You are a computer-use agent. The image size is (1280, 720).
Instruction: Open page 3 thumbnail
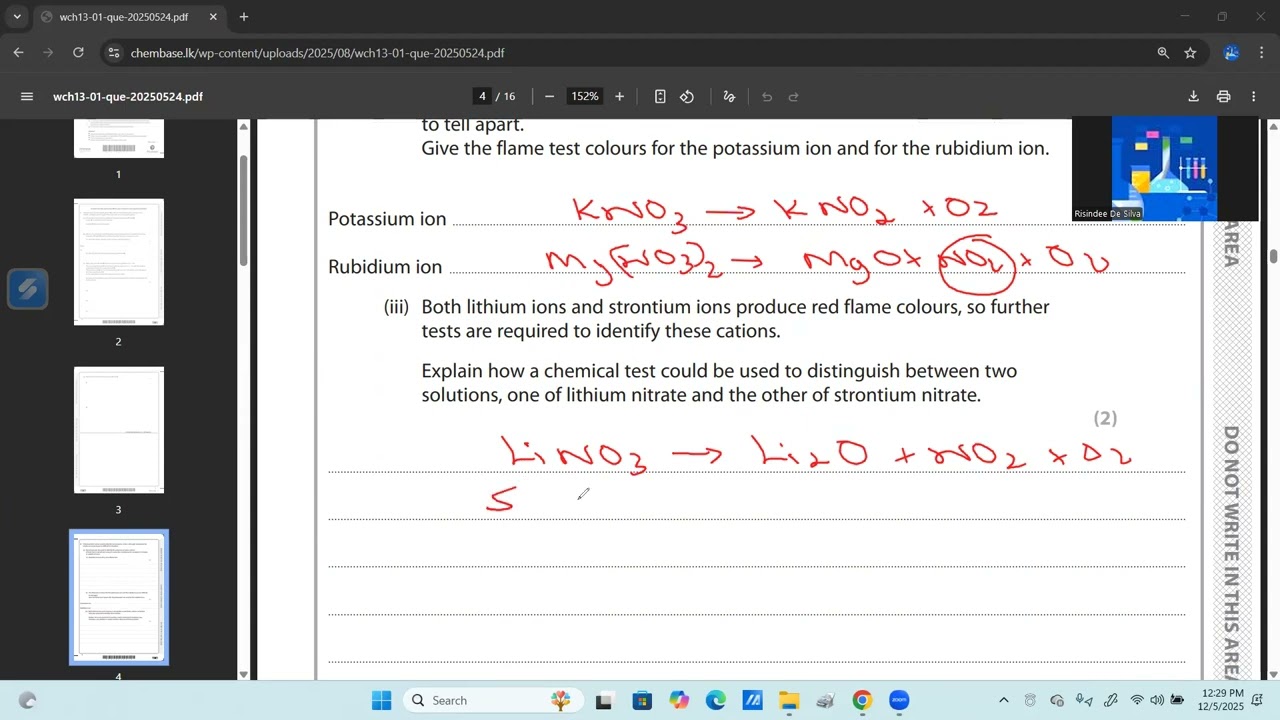[119, 430]
